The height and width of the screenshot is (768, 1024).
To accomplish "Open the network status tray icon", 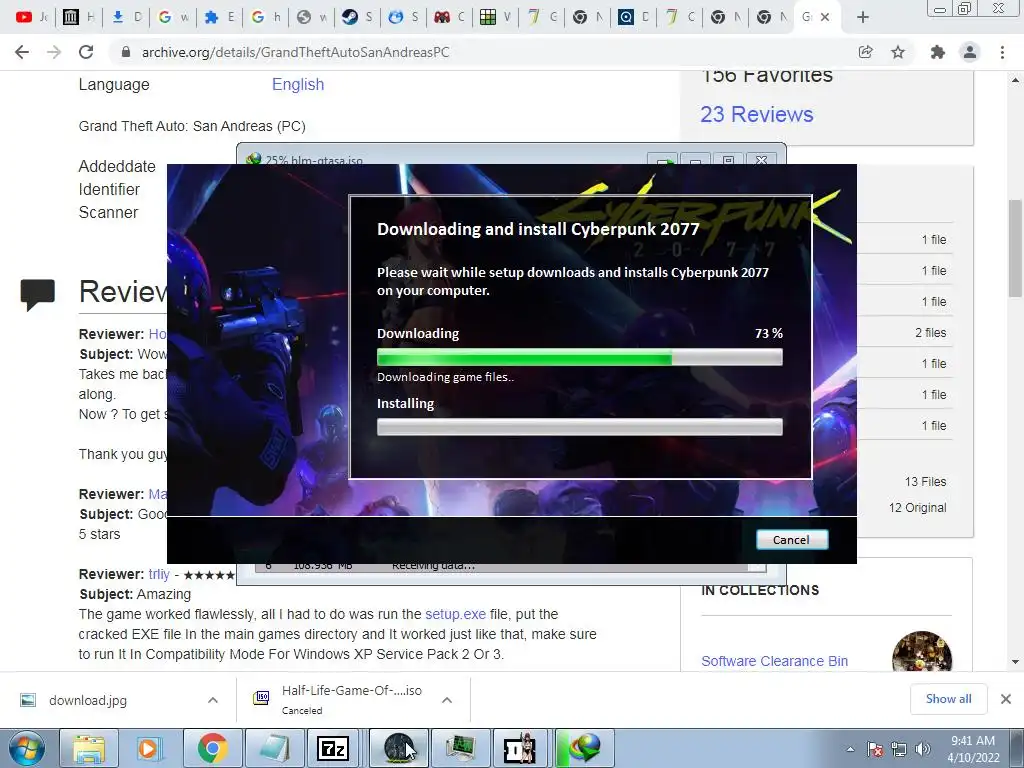I will (899, 749).
